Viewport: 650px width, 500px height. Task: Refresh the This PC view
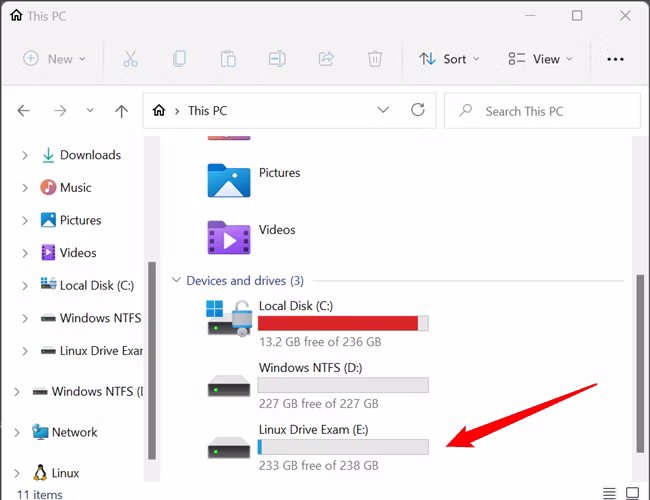point(418,110)
